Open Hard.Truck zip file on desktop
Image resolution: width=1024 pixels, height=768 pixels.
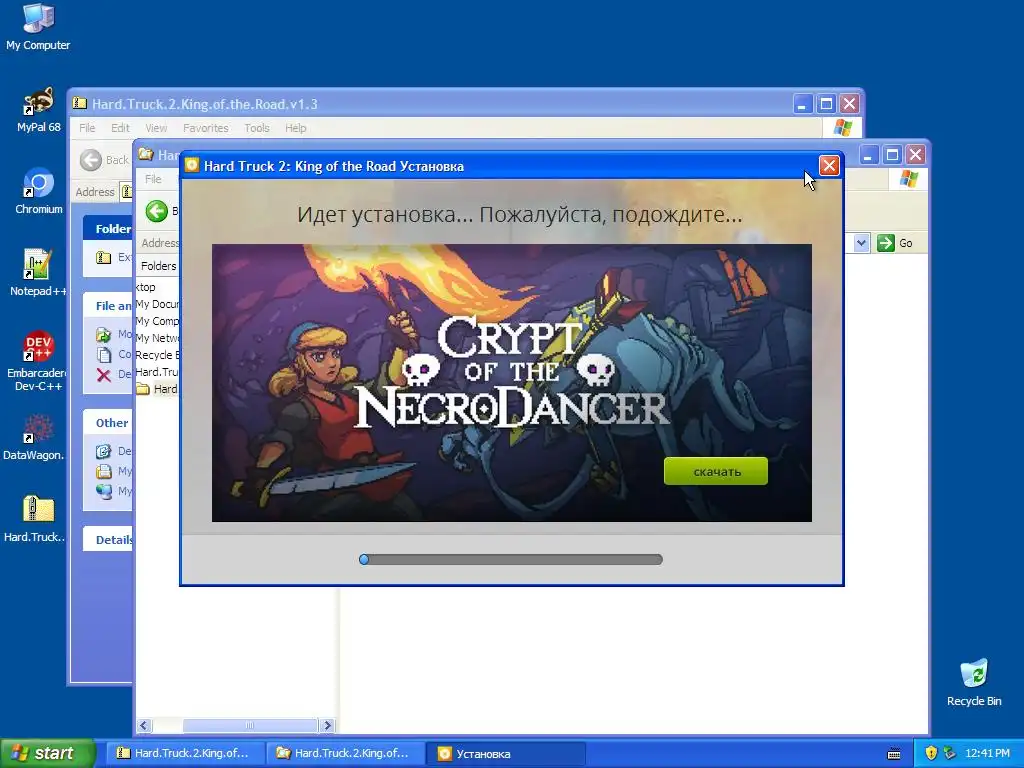pos(34,519)
